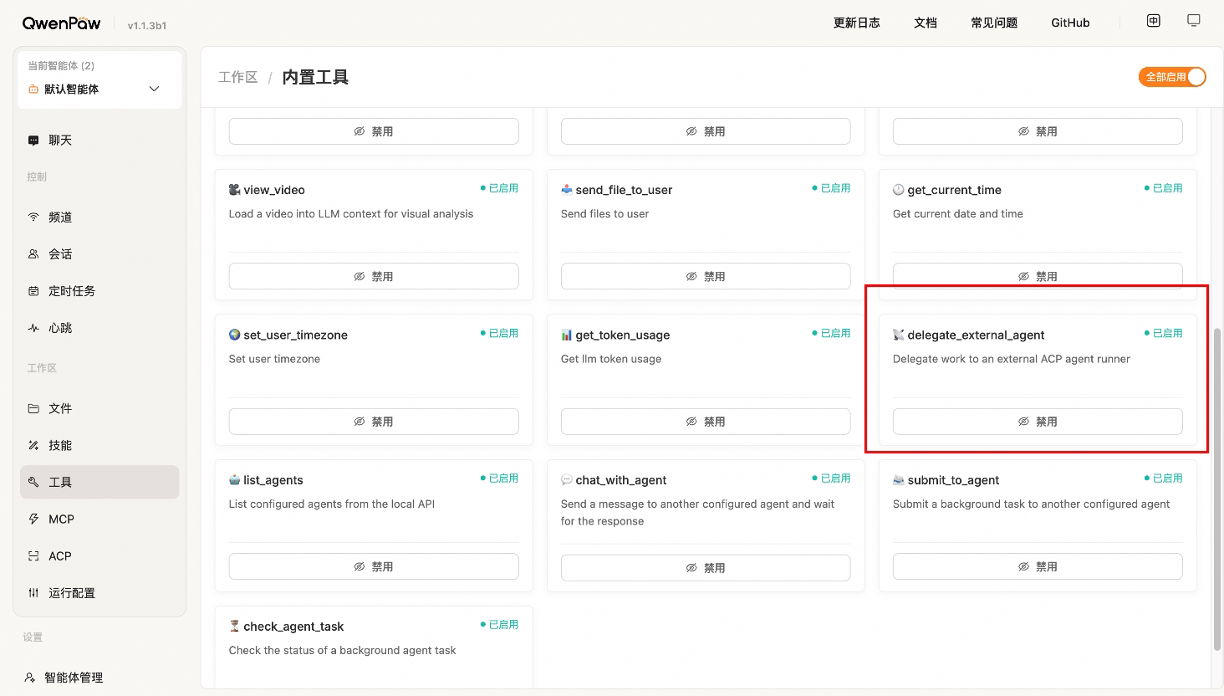Click the list_agents tool icon
This screenshot has width=1224, height=696.
click(234, 479)
